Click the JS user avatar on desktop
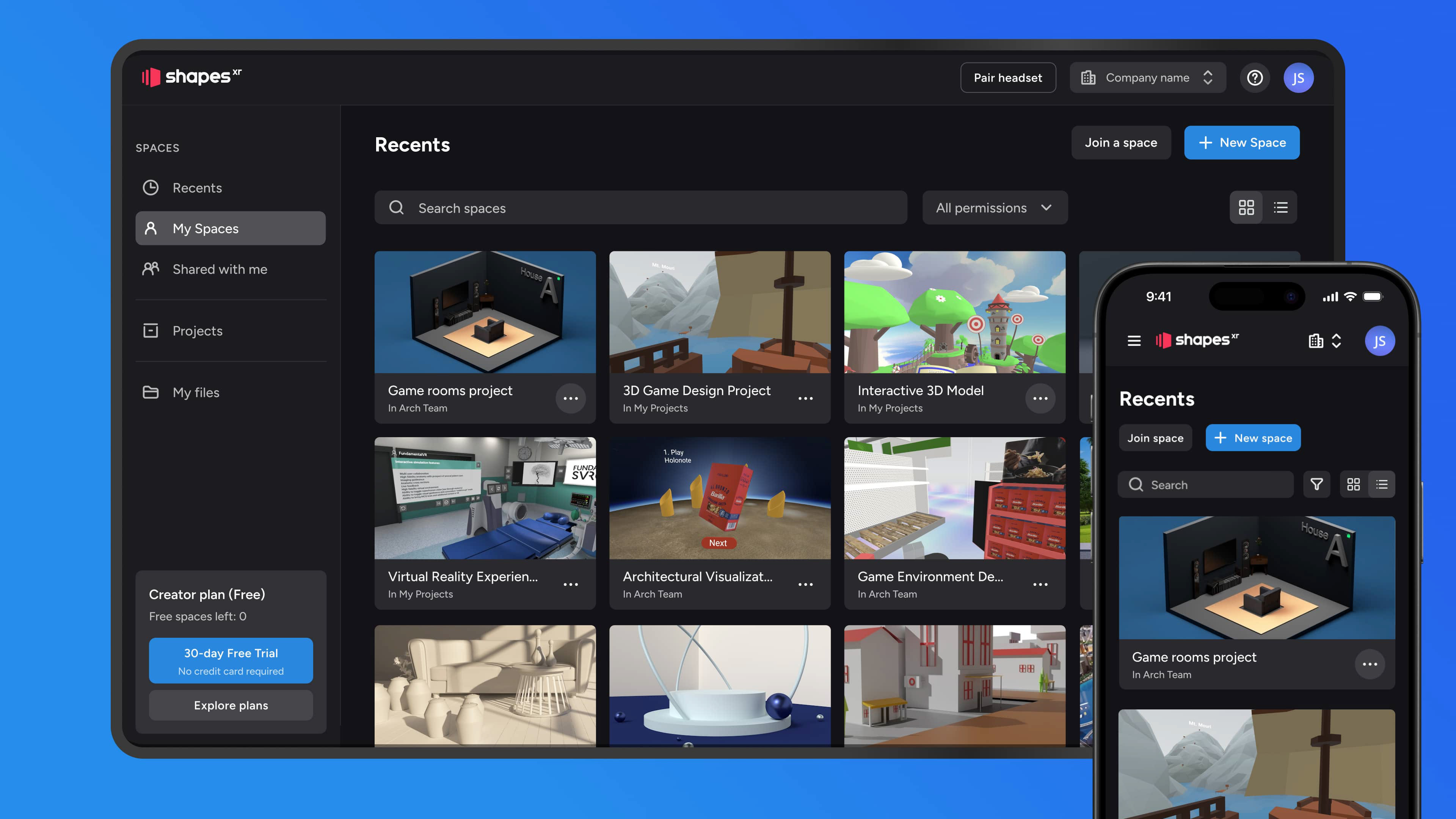Screen dimensions: 1456x819 coord(1298,77)
